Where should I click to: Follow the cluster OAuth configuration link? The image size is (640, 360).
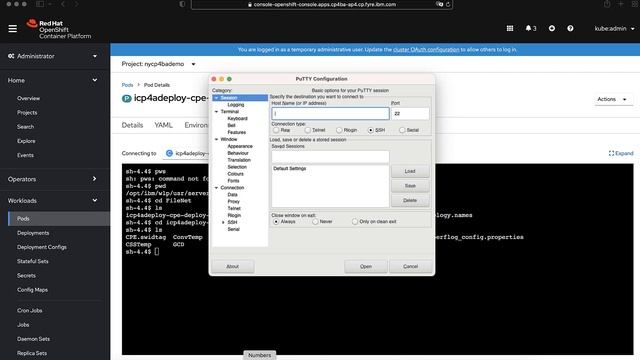click(426, 50)
